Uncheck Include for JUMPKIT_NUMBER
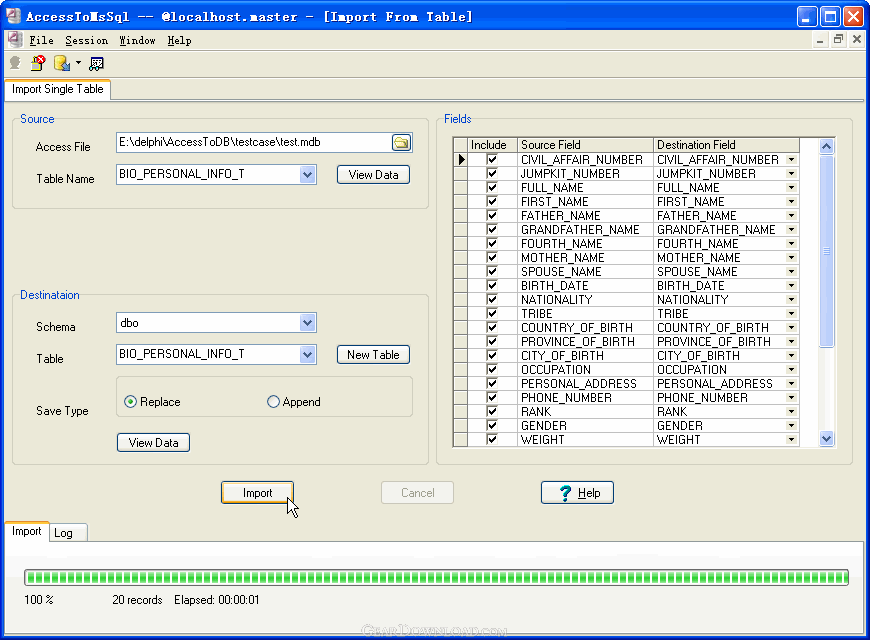The image size is (870, 640). 492,174
